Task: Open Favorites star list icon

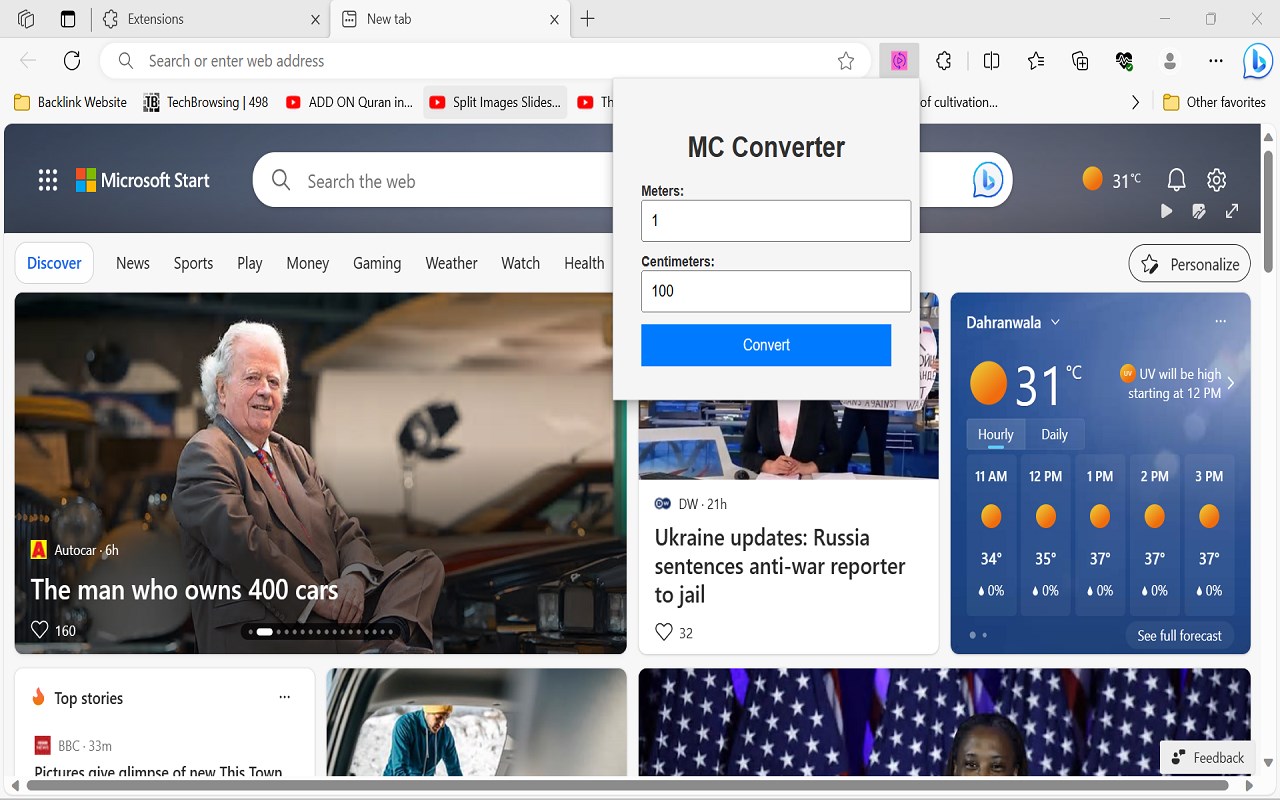Action: 1036,61
